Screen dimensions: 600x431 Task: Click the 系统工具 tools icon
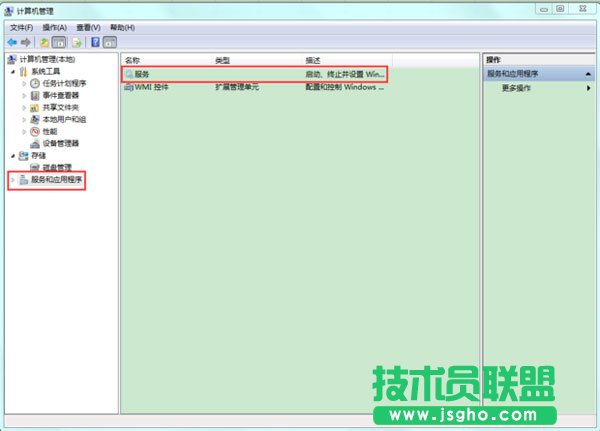(x=24, y=72)
